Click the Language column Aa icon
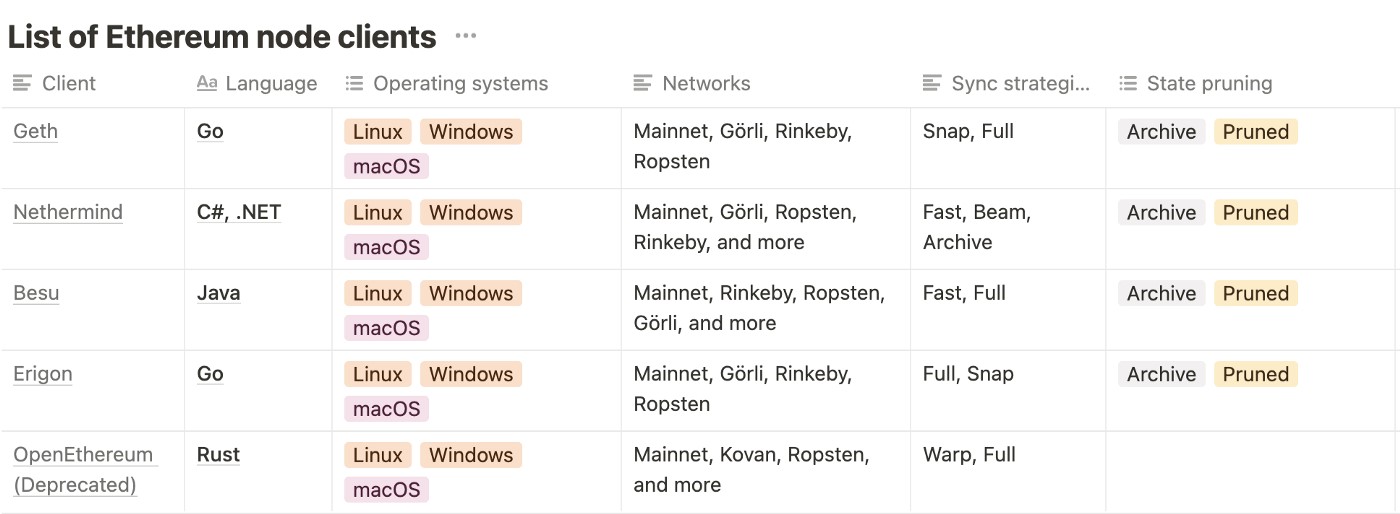The height and width of the screenshot is (514, 1400). tap(207, 84)
